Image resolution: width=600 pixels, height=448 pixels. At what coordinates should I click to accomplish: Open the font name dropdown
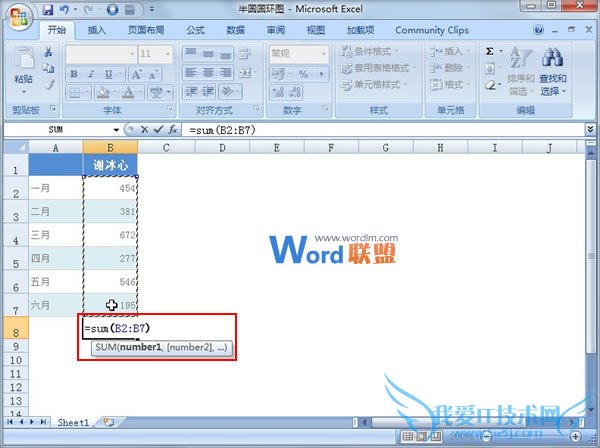(132, 54)
